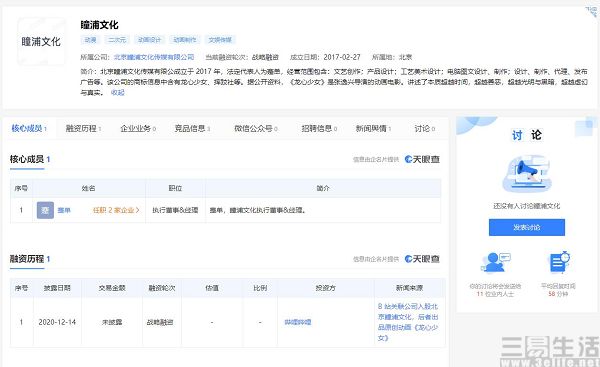Viewport: 600px width, 367px height.
Task: Click the core member's avatar icon
Action: pyautogui.click(x=45, y=210)
